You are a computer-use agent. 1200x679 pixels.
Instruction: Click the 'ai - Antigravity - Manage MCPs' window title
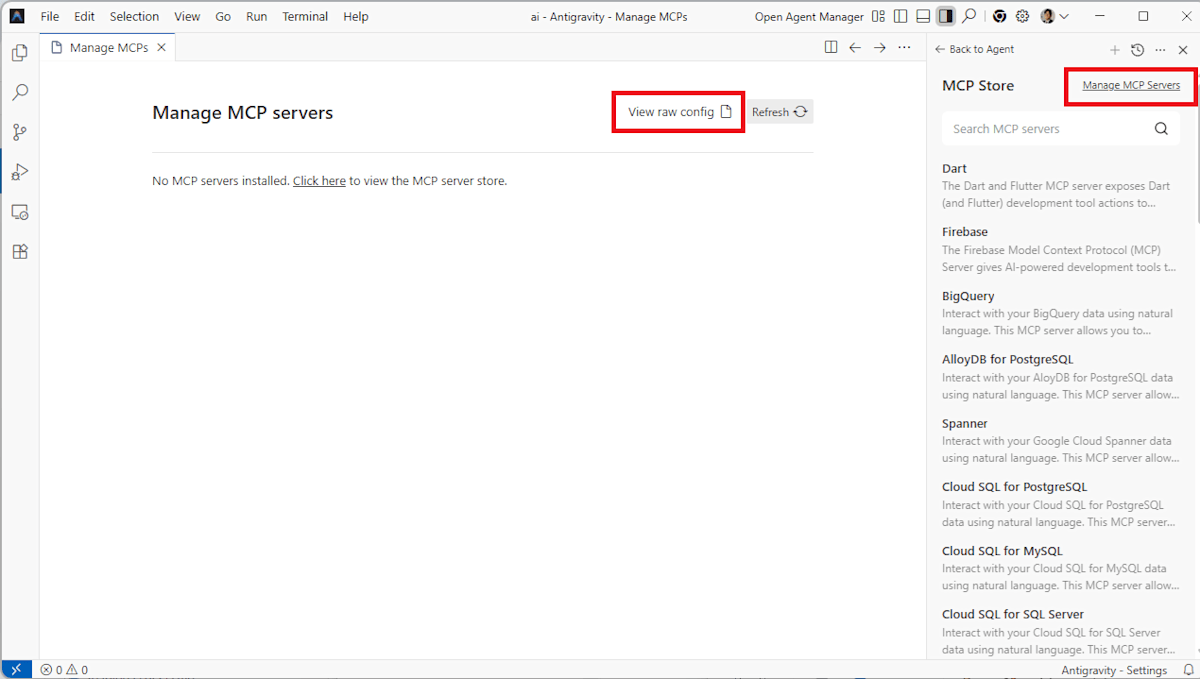609,16
